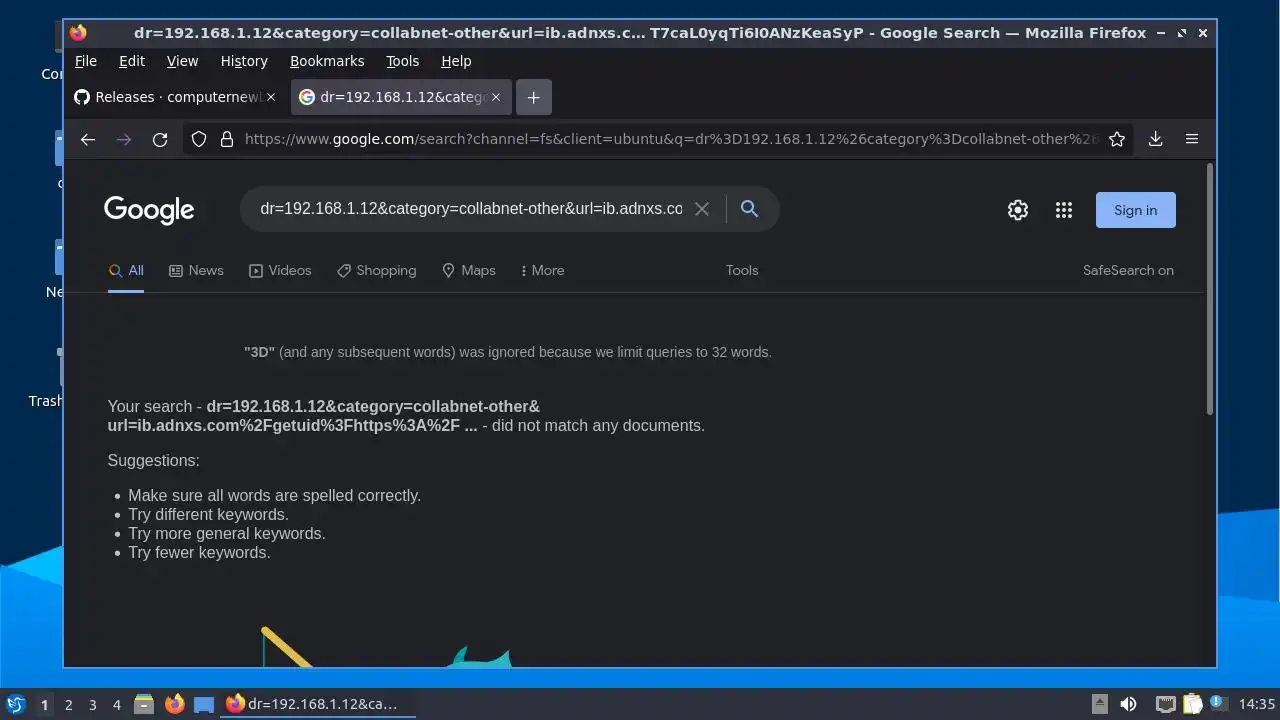Click the magnifier Search button
Viewport: 1280px width, 720px height.
[x=749, y=209]
